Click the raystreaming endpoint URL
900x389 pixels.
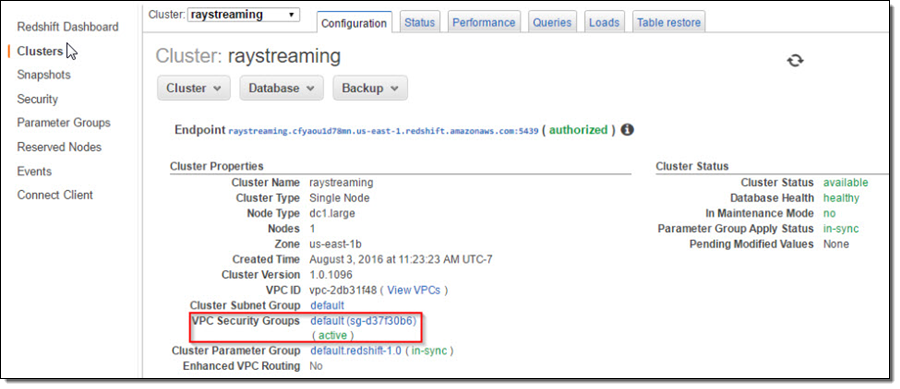(383, 131)
